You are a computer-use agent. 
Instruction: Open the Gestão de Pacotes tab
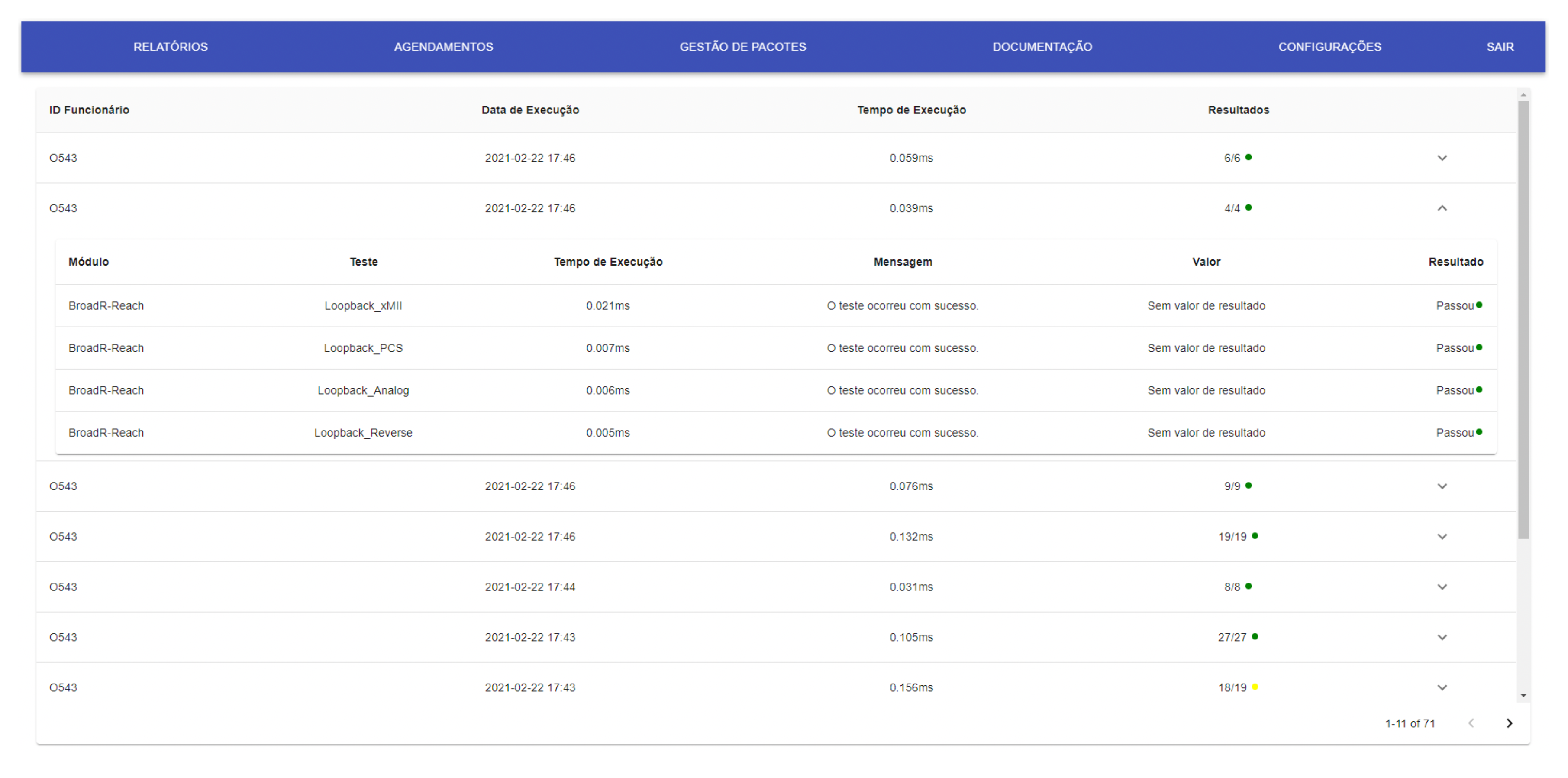coord(742,47)
